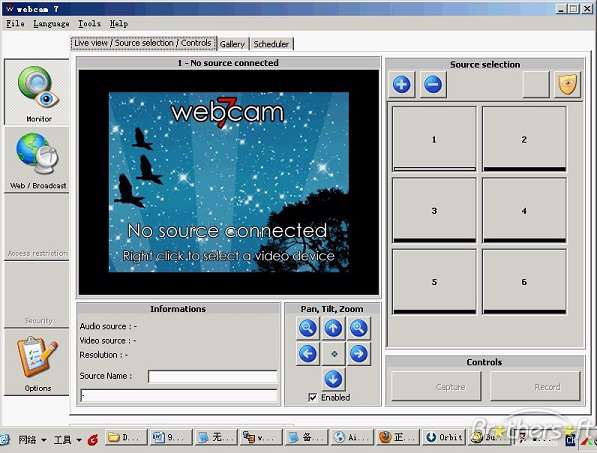
Task: Toggle the Enabled checkbox for Pan, Tilt, Zoom
Action: coord(312,397)
